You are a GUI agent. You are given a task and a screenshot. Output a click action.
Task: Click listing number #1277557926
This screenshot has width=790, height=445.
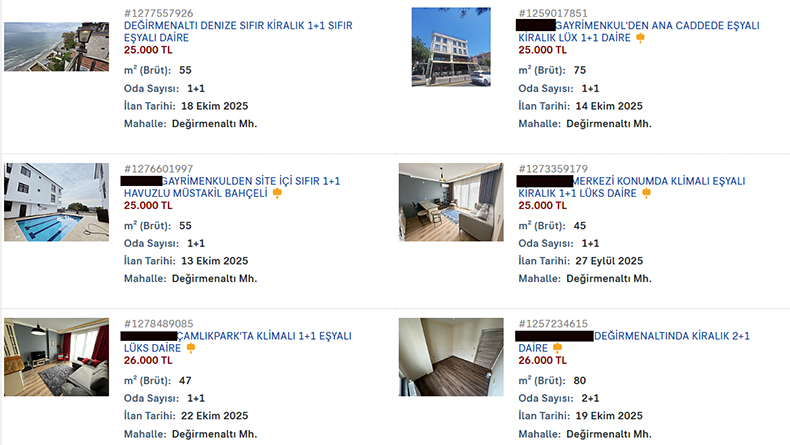click(x=159, y=13)
